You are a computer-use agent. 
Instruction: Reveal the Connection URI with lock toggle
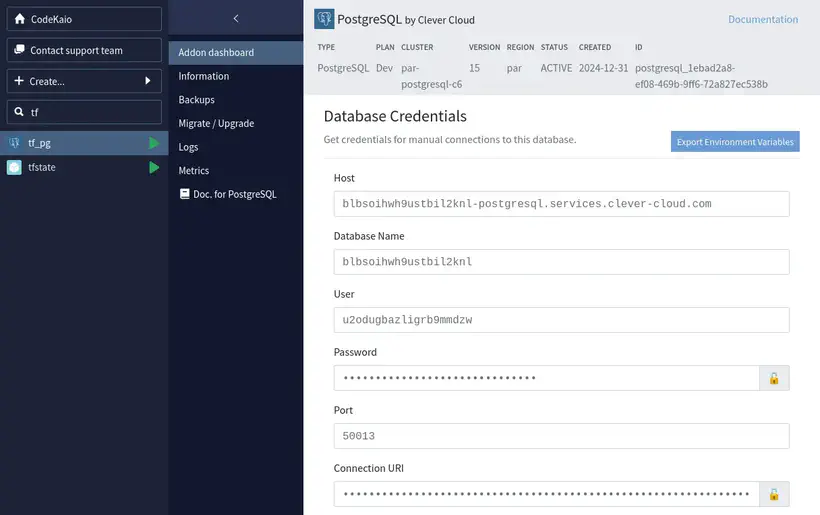click(x=773, y=494)
